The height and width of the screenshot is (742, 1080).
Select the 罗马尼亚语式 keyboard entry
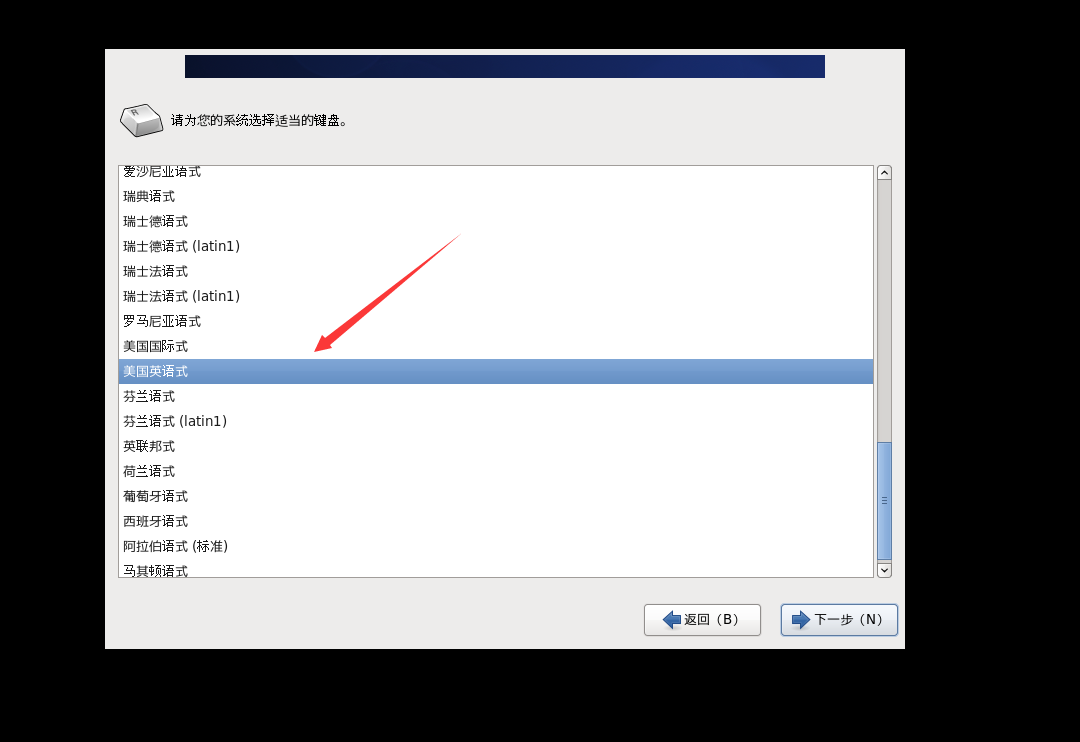[x=496, y=322]
